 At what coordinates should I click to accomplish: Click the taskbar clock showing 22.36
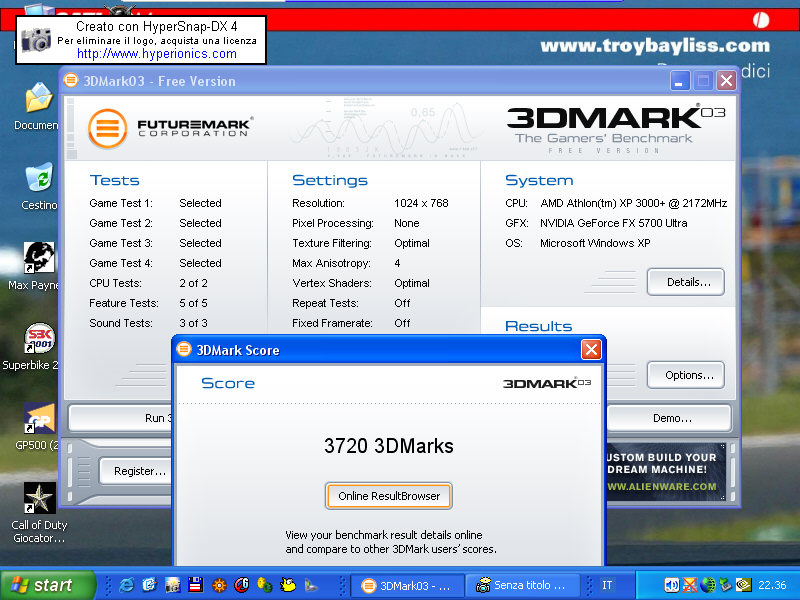[772, 585]
